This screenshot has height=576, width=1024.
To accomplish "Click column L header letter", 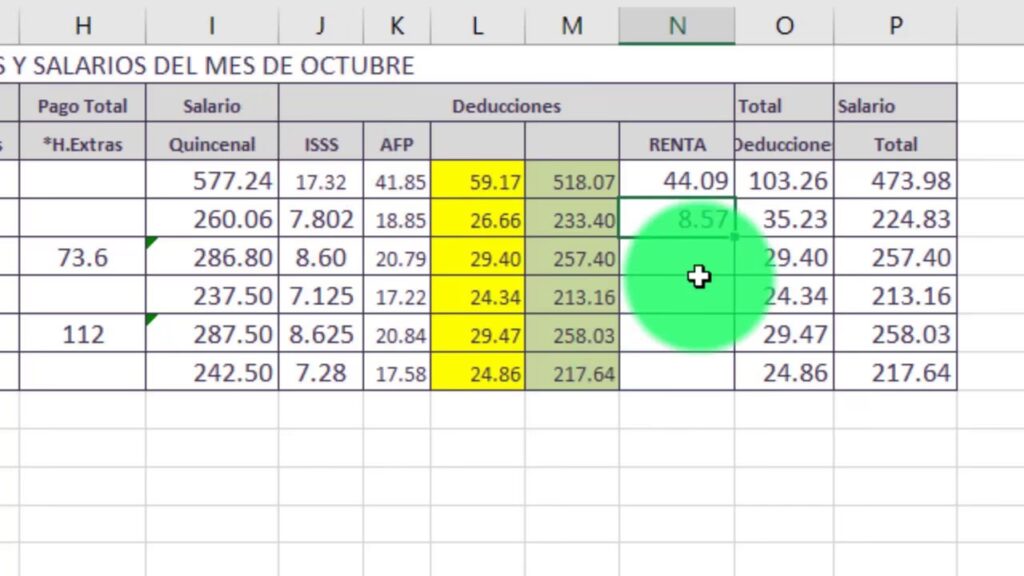I will (x=477, y=27).
